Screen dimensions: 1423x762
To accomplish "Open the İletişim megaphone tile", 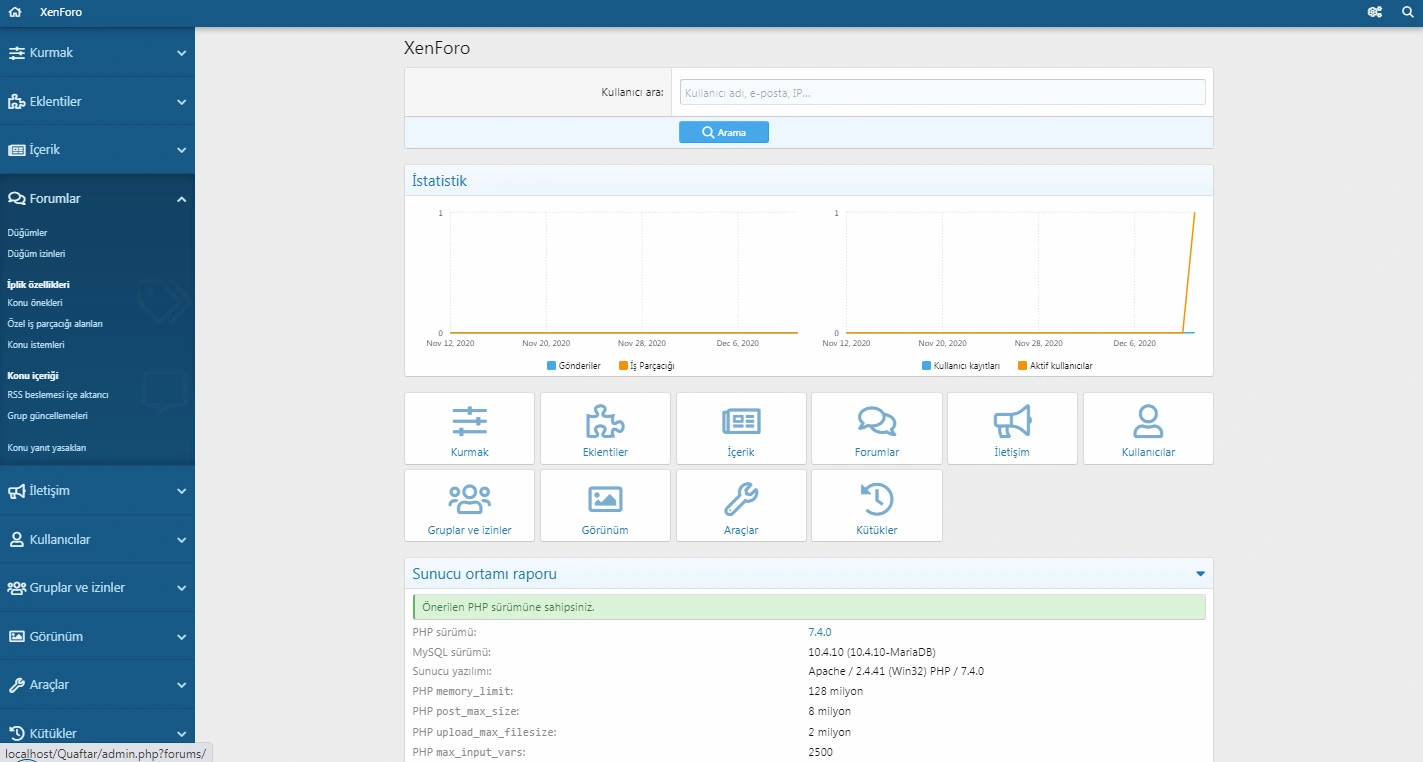I will pos(1013,429).
